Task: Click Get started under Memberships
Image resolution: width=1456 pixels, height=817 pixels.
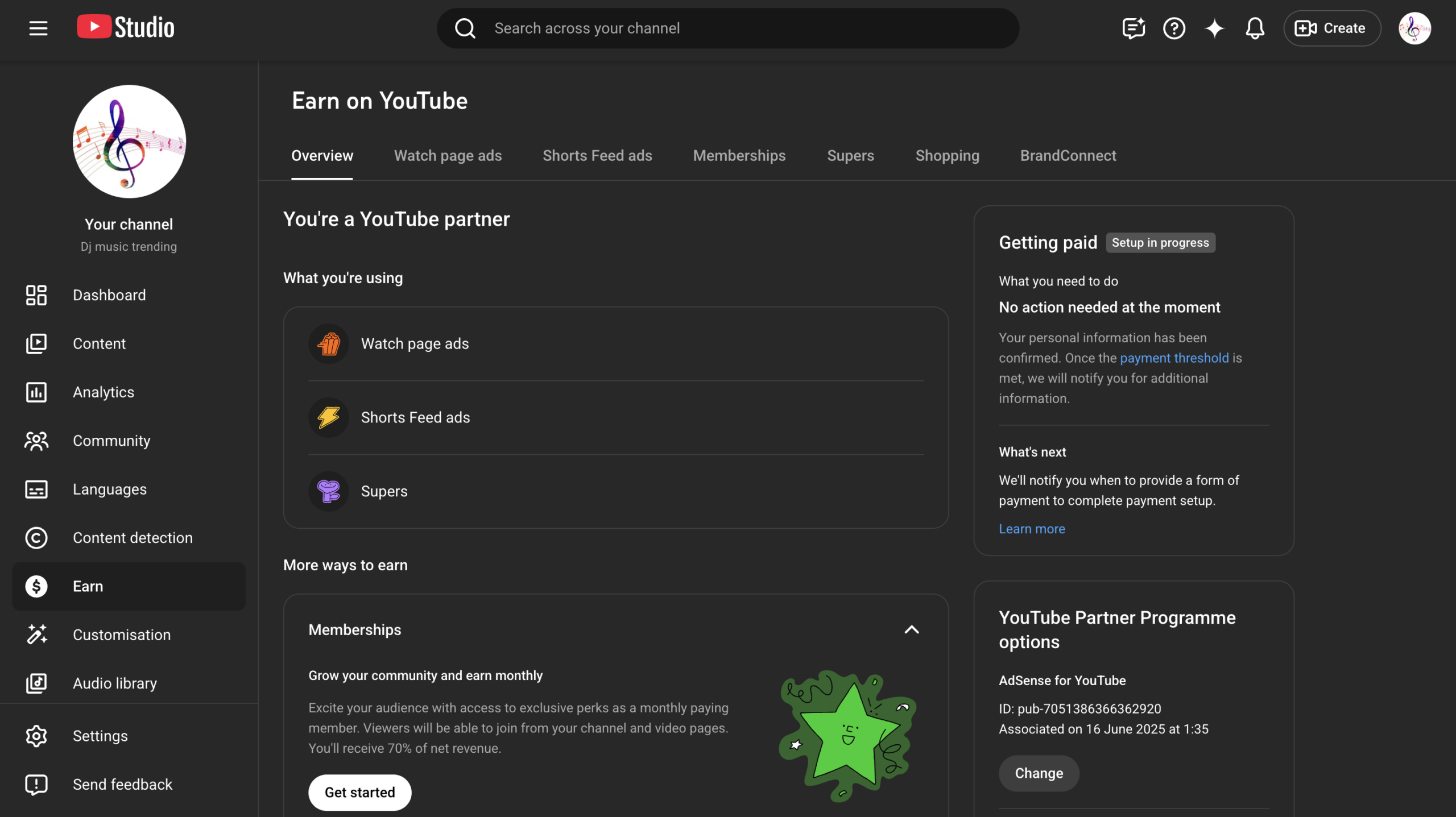Action: click(359, 793)
